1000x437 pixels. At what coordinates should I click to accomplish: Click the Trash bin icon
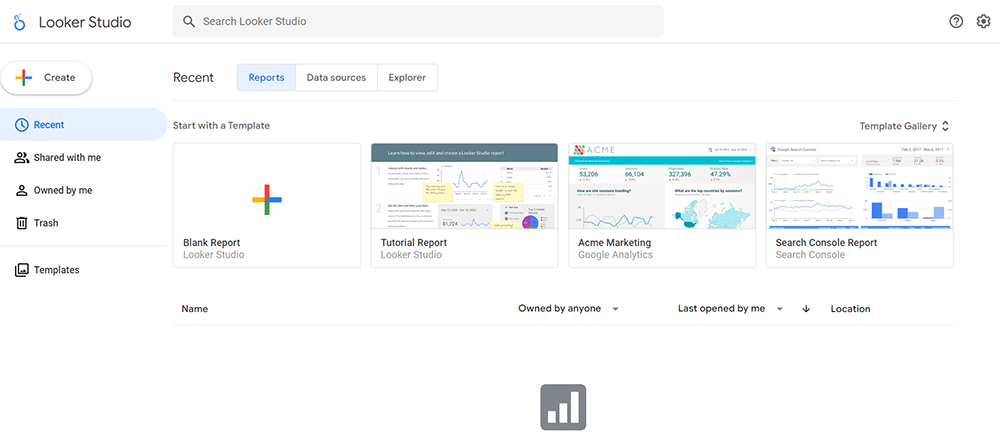click(x=22, y=223)
